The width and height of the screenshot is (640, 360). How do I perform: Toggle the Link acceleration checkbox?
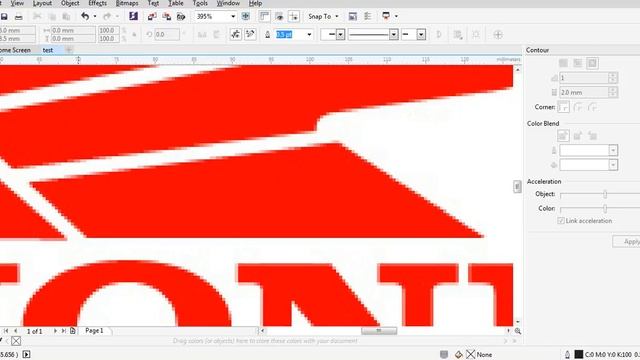coord(561,220)
